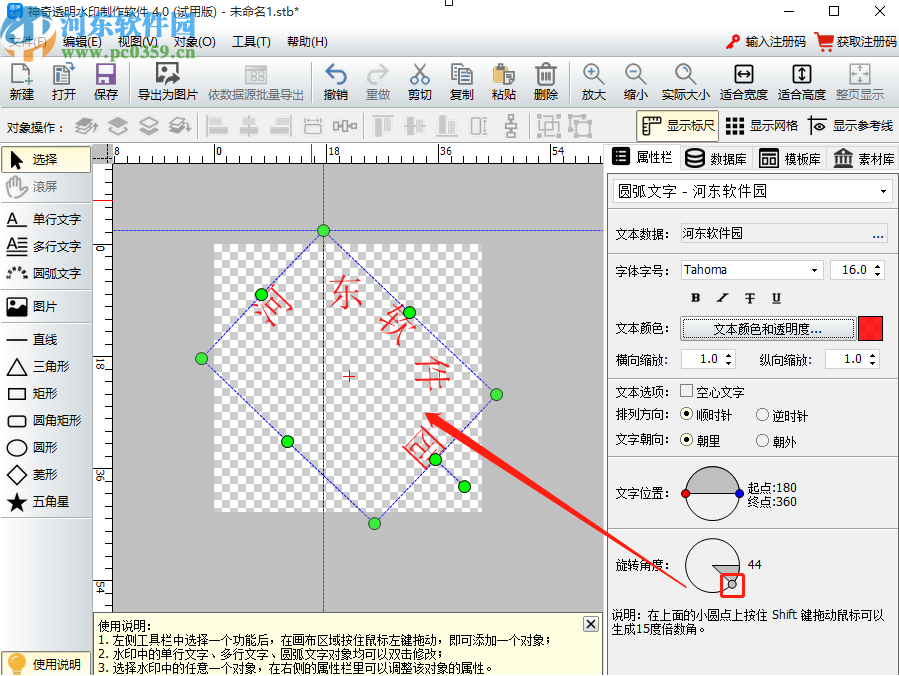Viewport: 899px width, 676px height.
Task: Fit canvas to width (适合宽度)
Action: coord(744,82)
